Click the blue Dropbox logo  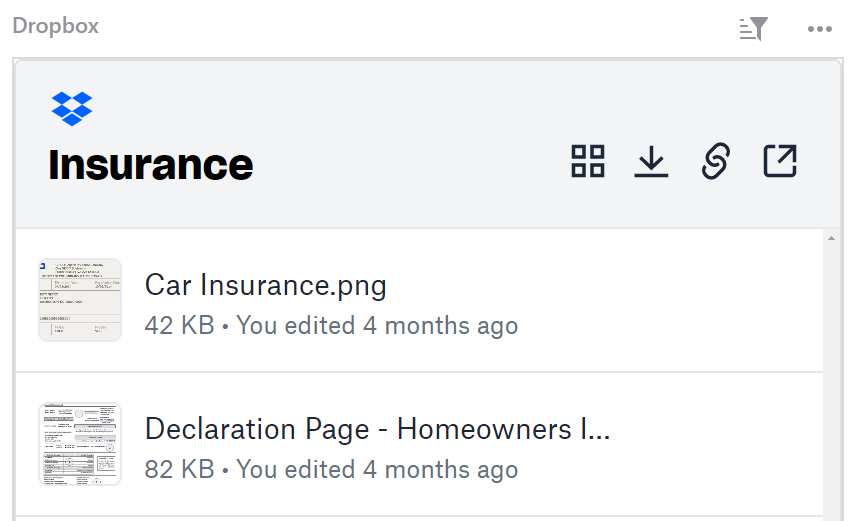pyautogui.click(x=72, y=108)
